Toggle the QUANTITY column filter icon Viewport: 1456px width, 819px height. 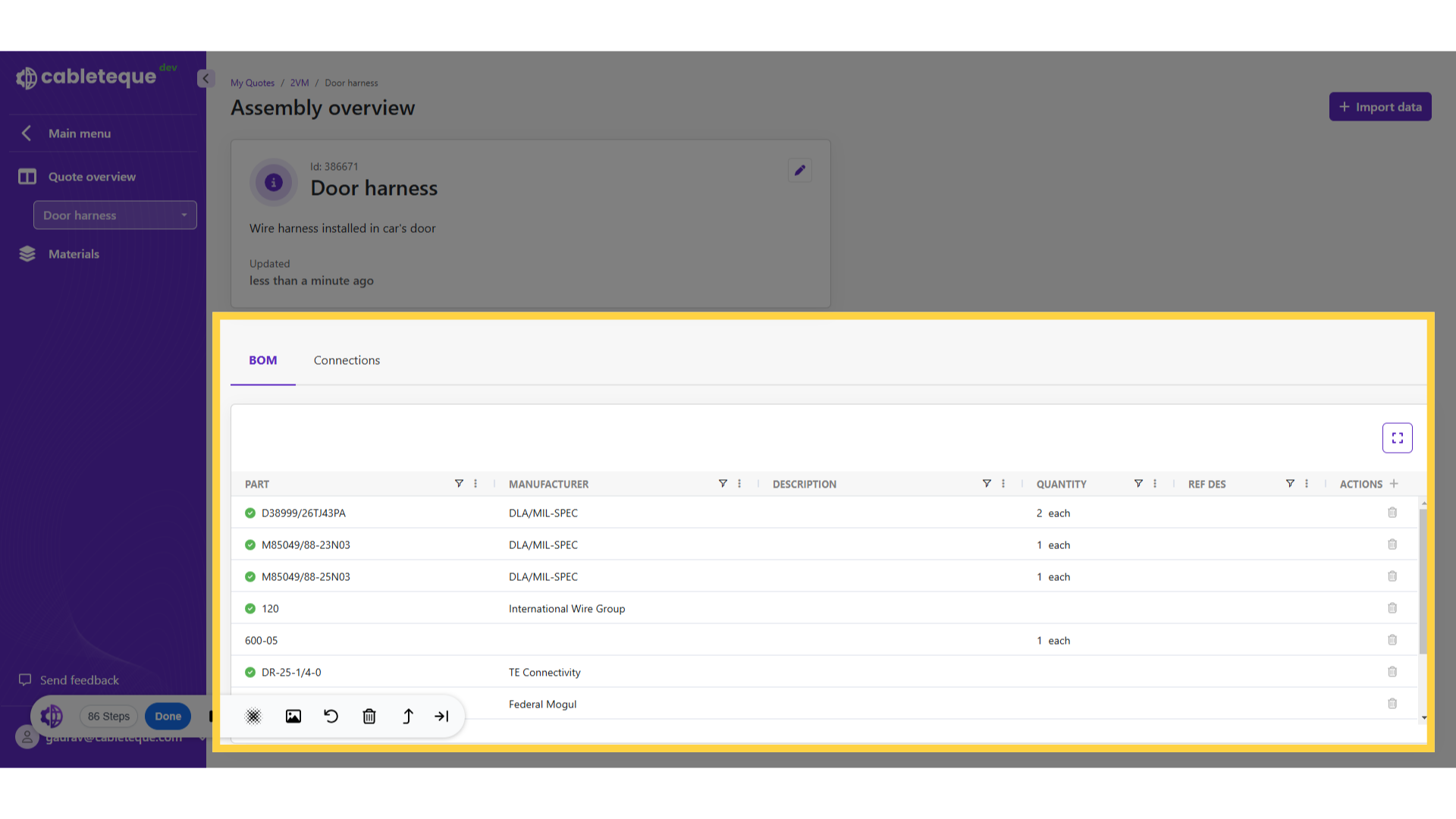pos(1138,484)
